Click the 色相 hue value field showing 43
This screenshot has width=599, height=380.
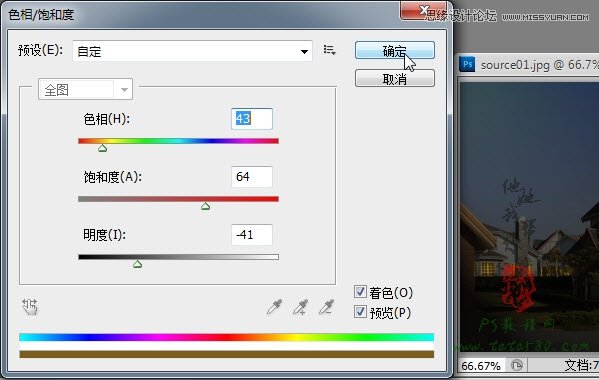tap(252, 119)
